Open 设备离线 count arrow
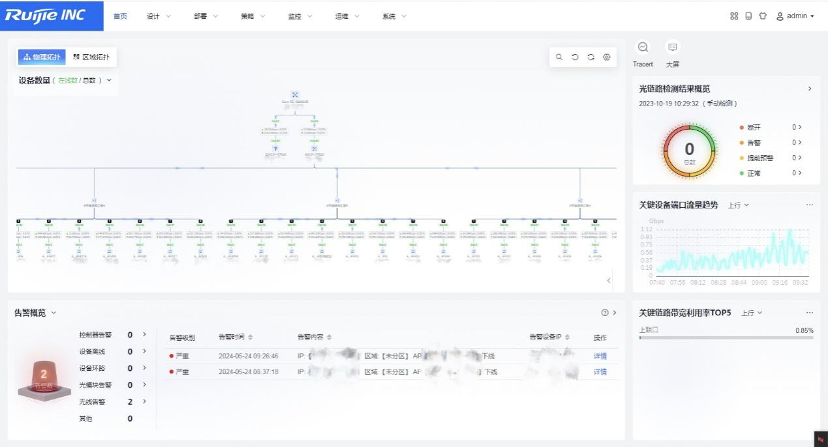The image size is (828, 448). [x=144, y=351]
